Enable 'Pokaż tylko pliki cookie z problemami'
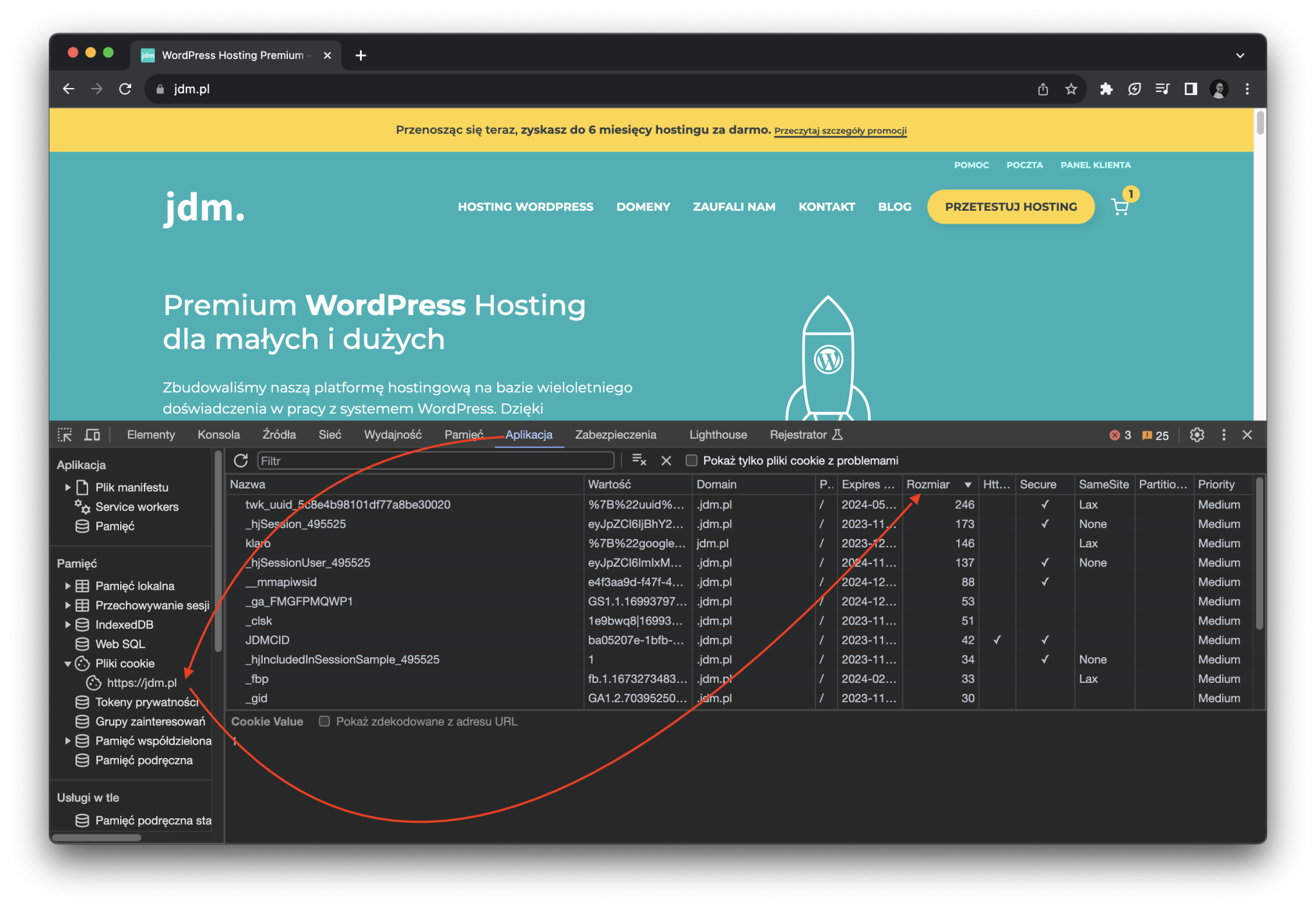Screen dimensions: 1316x909 point(691,461)
